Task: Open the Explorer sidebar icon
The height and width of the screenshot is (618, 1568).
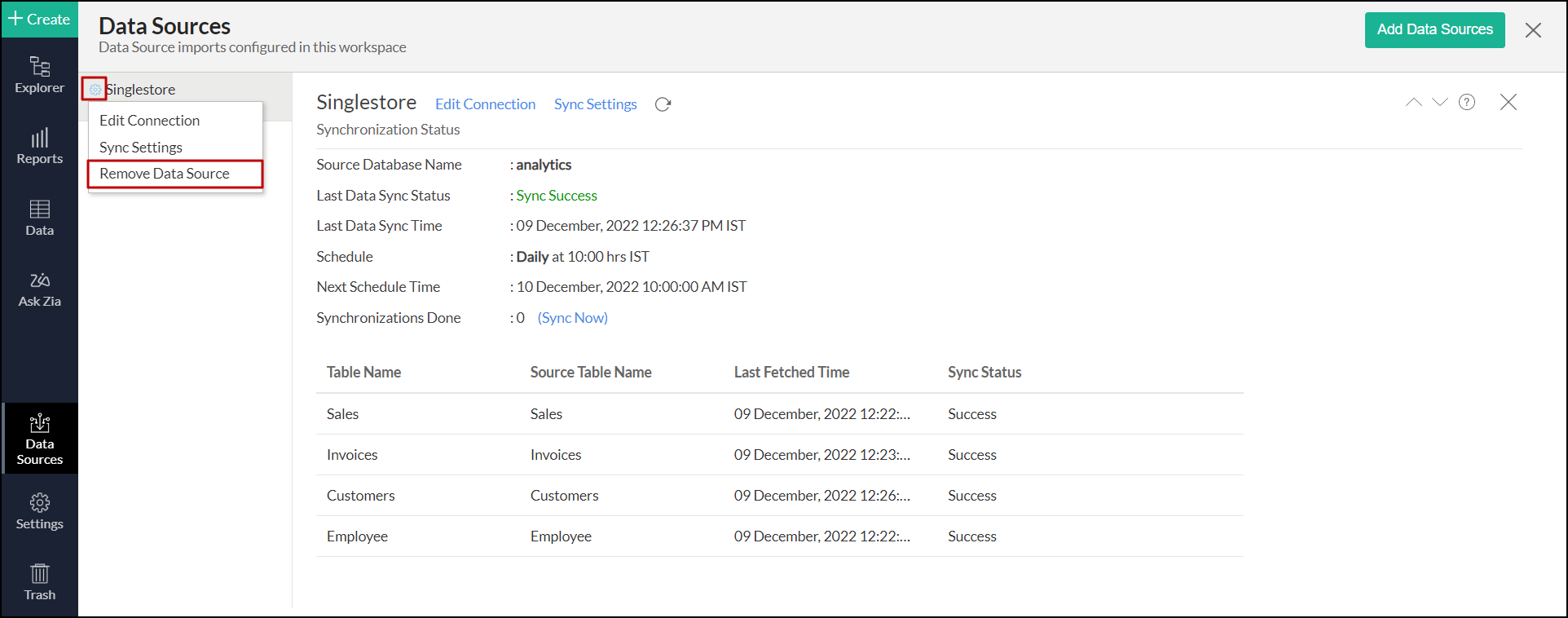Action: [39, 75]
